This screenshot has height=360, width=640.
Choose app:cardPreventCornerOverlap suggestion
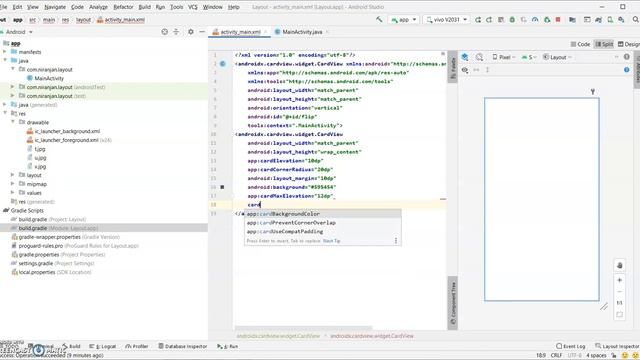point(322,223)
